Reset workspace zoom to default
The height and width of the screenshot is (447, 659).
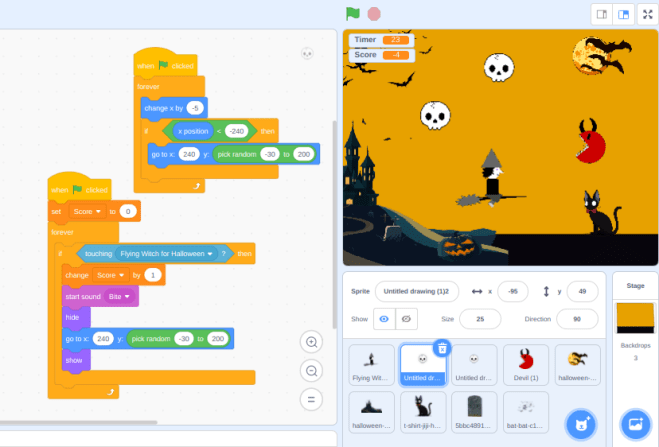312,399
